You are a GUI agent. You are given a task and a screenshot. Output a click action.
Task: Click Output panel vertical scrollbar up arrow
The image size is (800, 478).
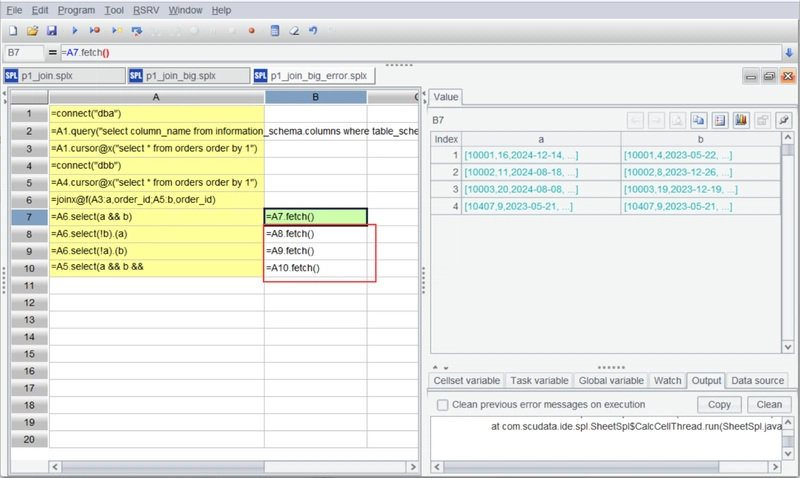pos(788,422)
